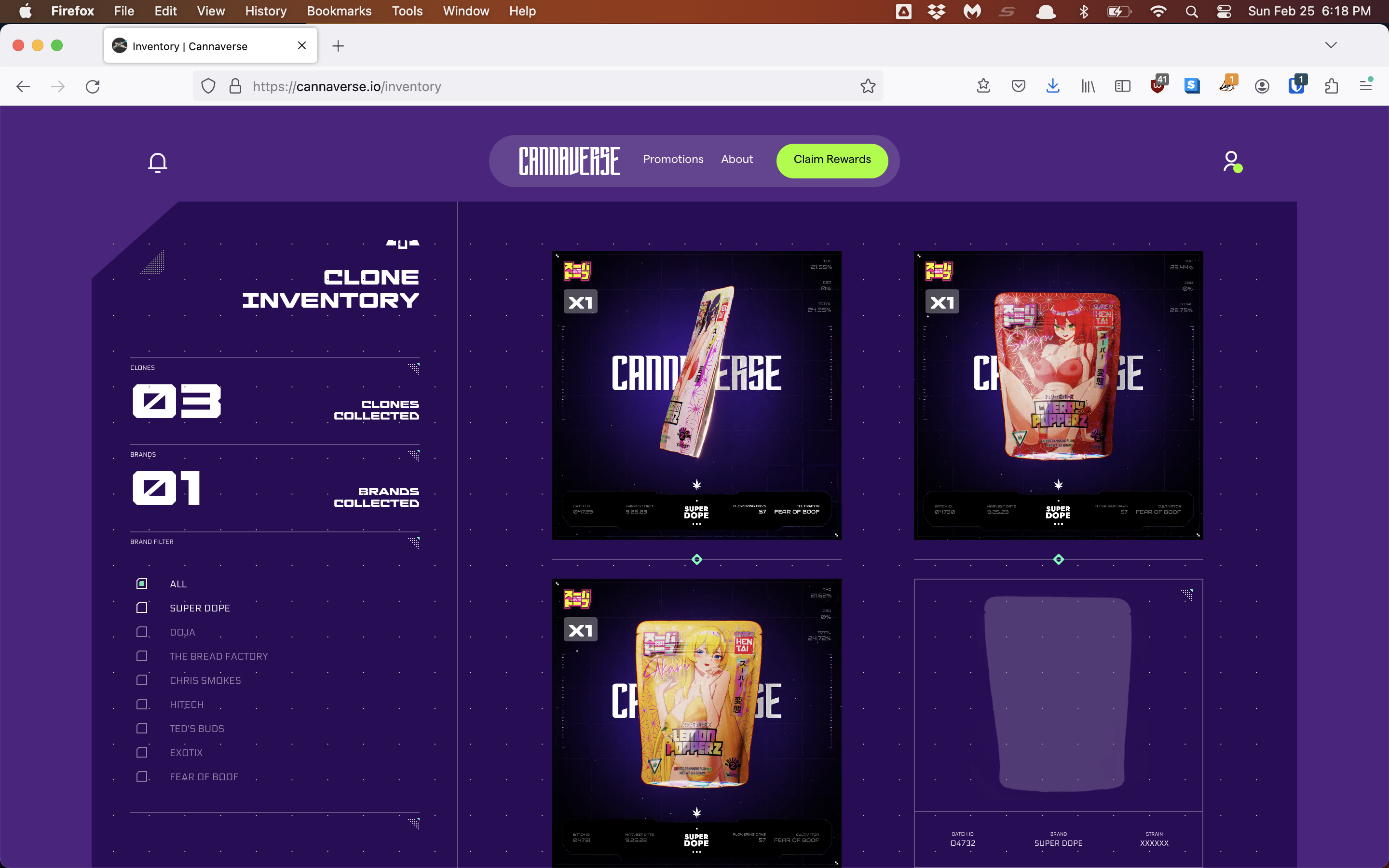The image size is (1389, 868).
Task: Click the Firefox extensions puzzle icon
Action: point(1331,86)
